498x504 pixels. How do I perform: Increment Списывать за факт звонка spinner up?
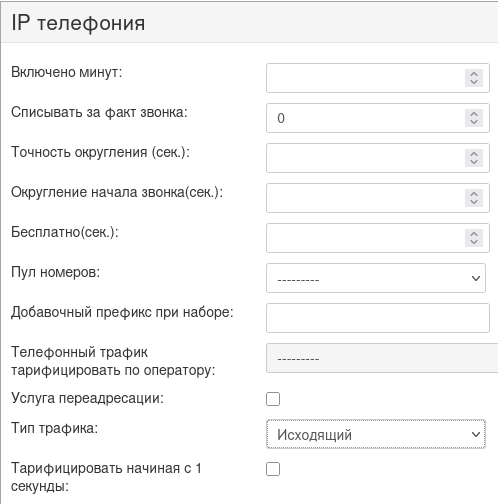474,114
